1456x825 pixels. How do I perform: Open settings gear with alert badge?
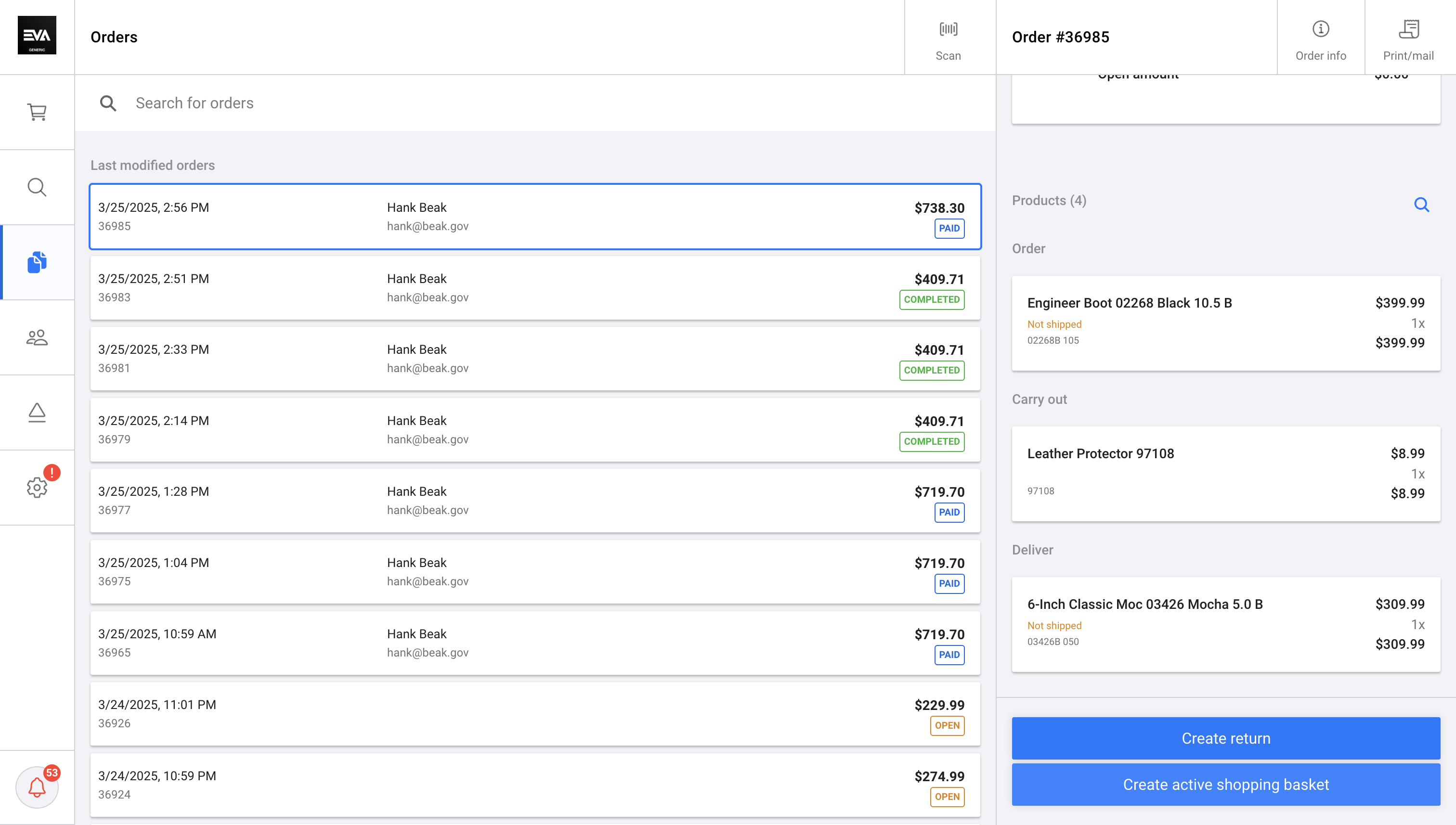(38, 487)
